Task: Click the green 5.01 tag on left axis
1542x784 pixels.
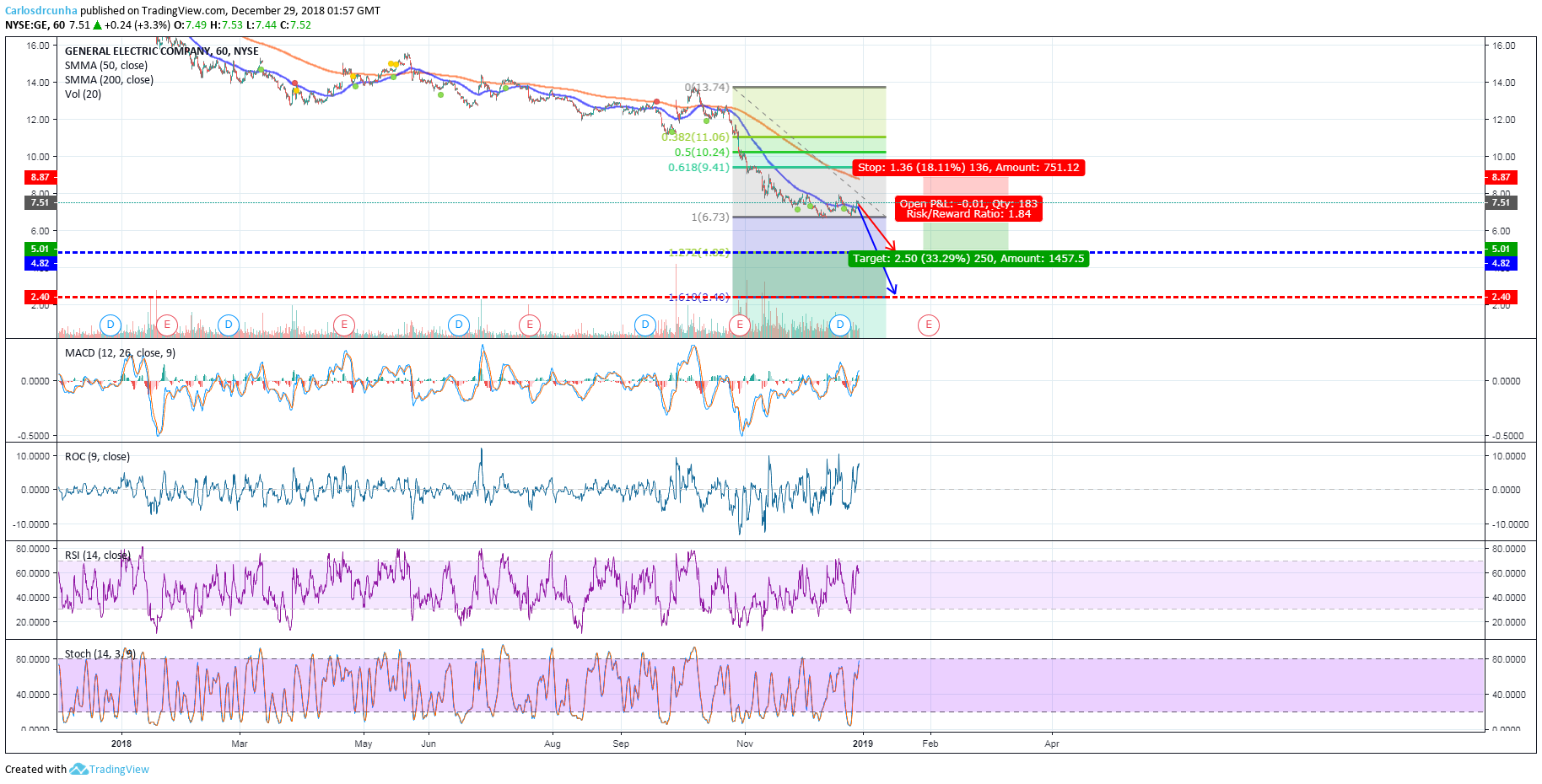Action: [x=40, y=250]
